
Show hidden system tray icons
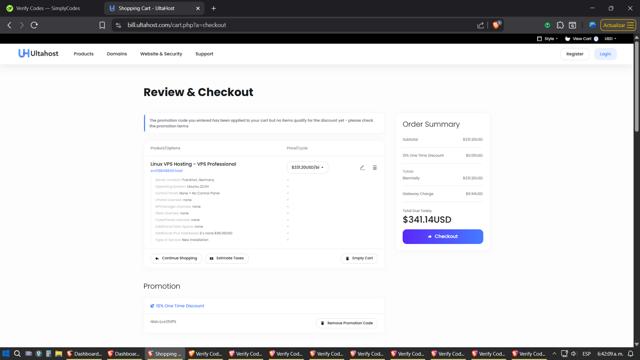tap(554, 354)
